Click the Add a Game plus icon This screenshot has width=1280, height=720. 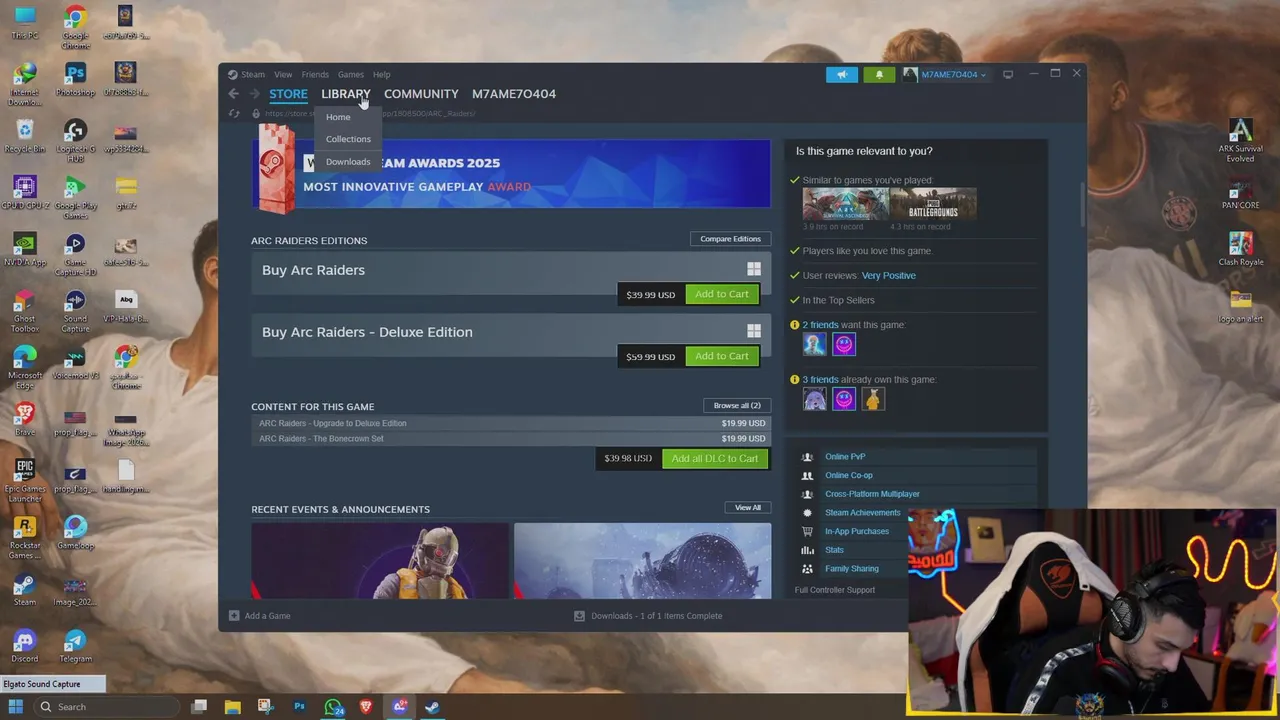(x=234, y=616)
